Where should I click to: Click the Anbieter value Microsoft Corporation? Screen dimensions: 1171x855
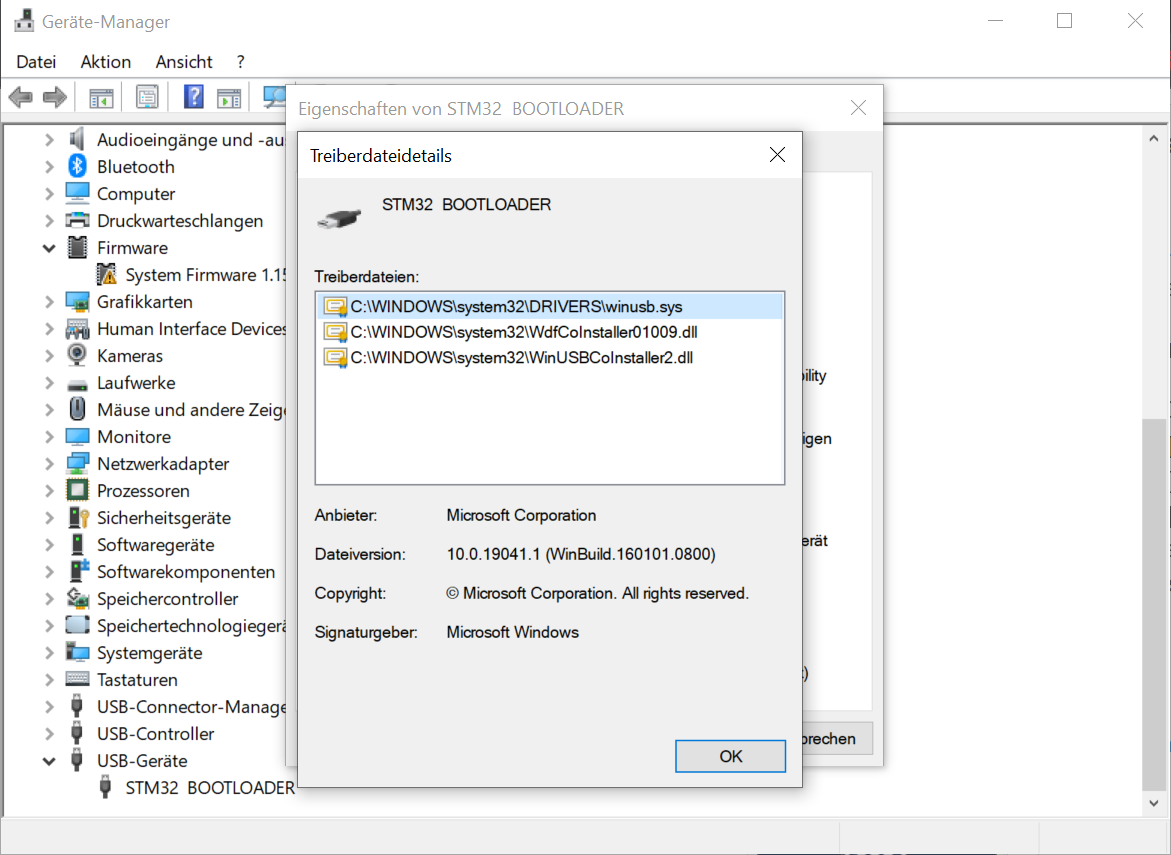[x=521, y=515]
